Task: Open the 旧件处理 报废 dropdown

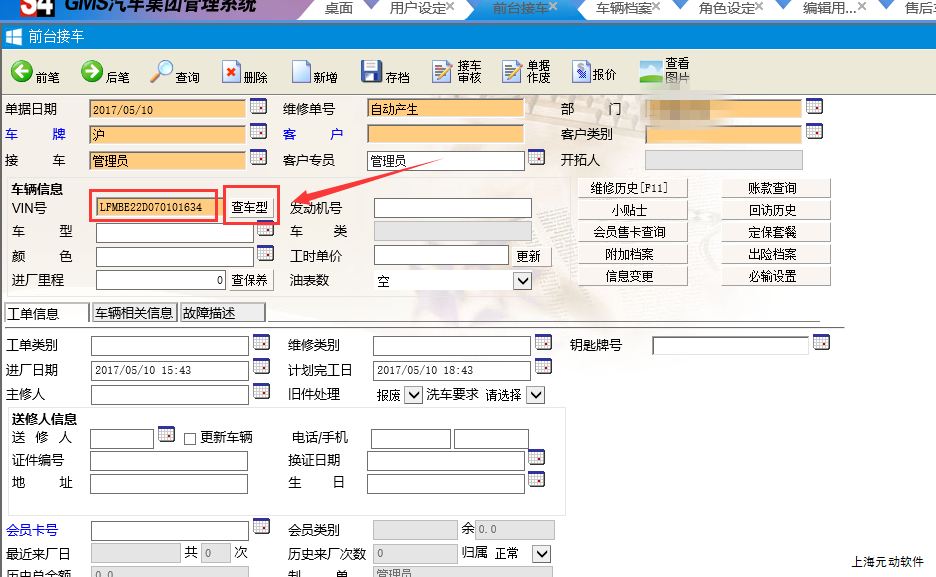Action: 413,395
